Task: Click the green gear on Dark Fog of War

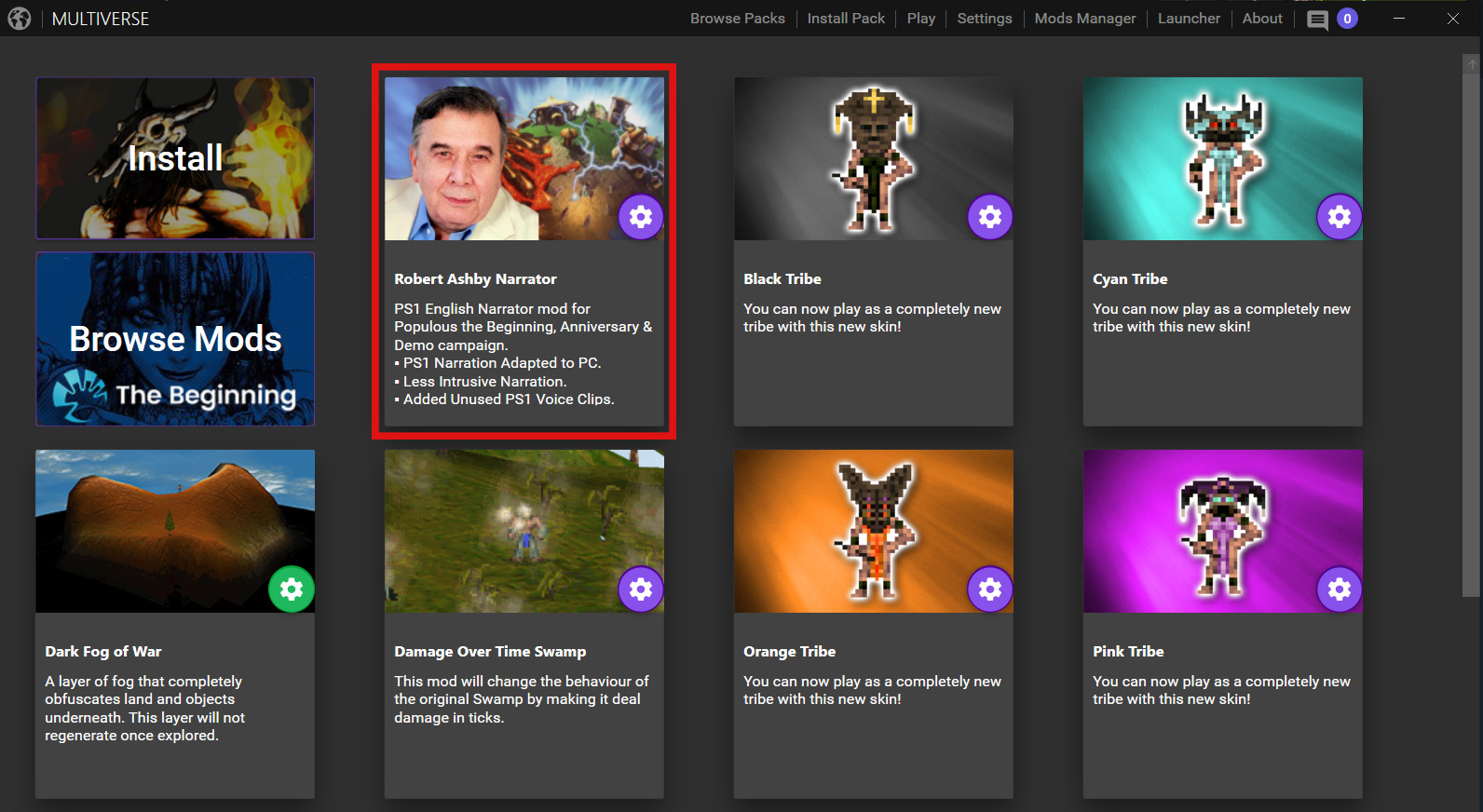Action: point(292,589)
